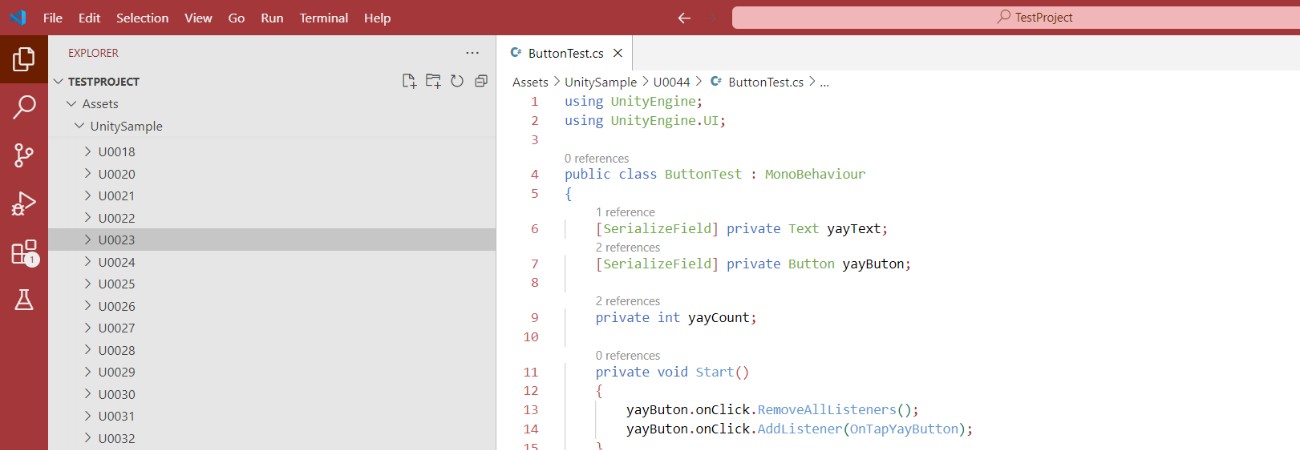Expand the U0024 folder
Viewport: 1300px width, 450px height.
point(271,262)
